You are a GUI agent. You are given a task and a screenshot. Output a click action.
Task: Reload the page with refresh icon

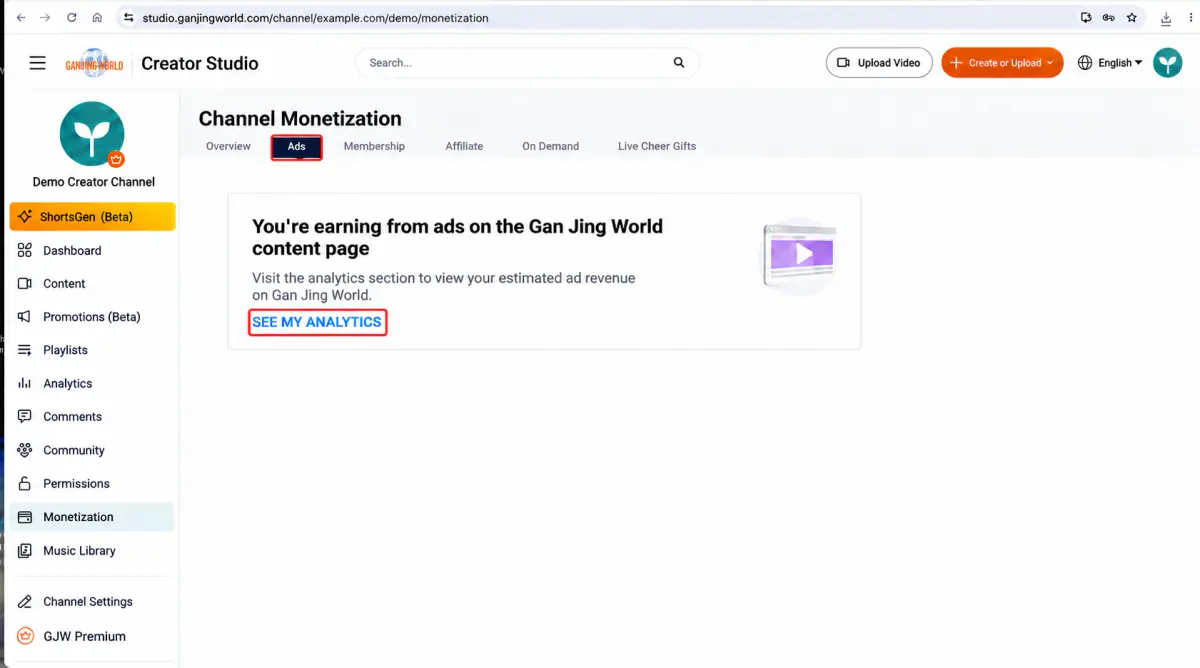(x=72, y=18)
